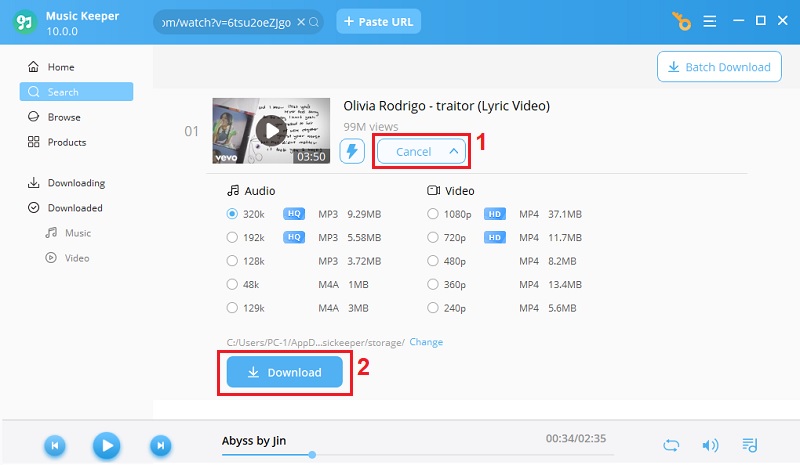Click the playback progress slider handle

[x=312, y=454]
